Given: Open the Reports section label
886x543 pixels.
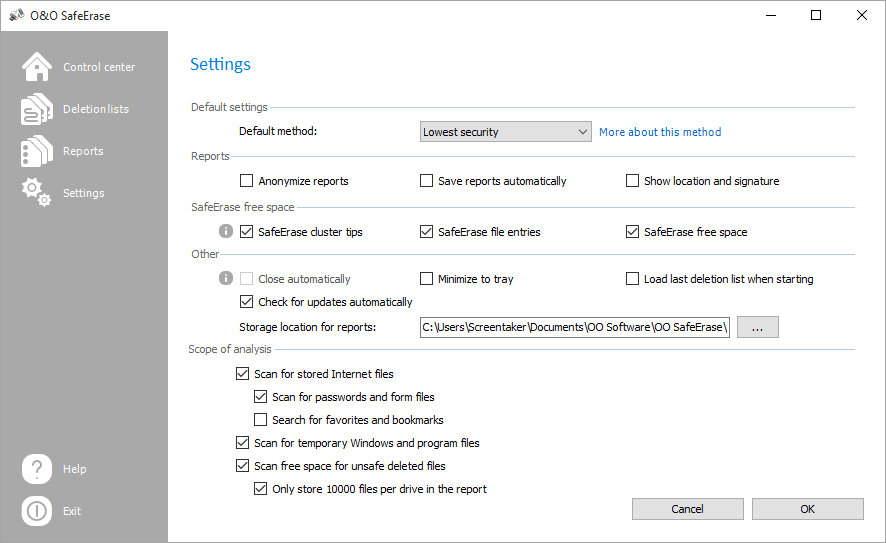Looking at the screenshot, I should 83,151.
